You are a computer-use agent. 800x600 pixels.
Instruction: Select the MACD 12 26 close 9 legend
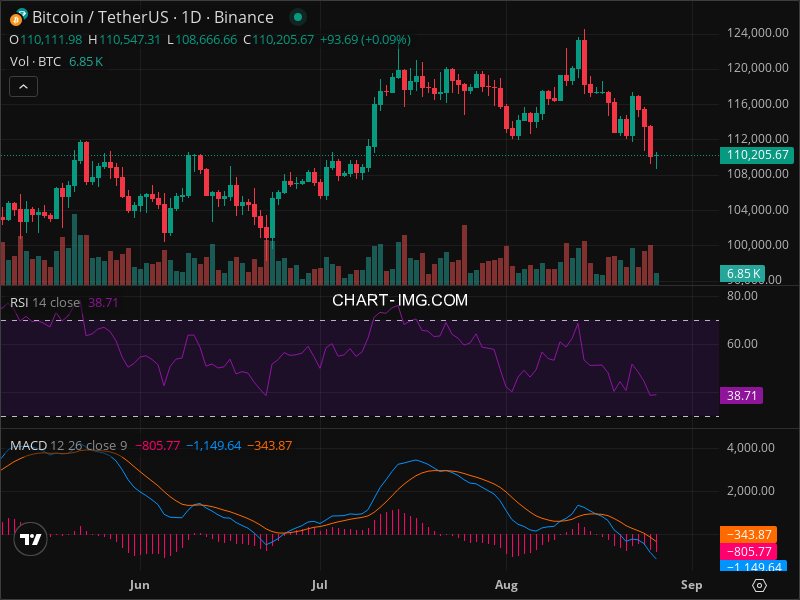pyautogui.click(x=70, y=445)
